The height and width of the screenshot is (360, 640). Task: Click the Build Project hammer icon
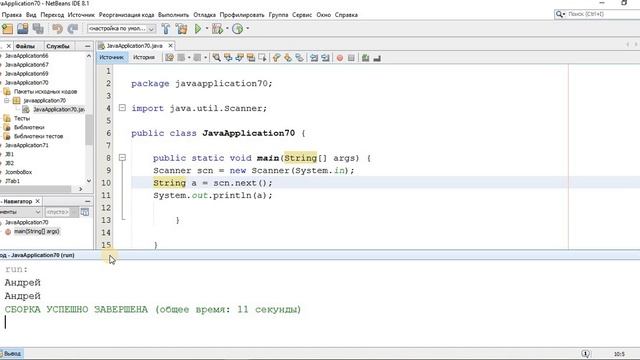[x=166, y=29]
